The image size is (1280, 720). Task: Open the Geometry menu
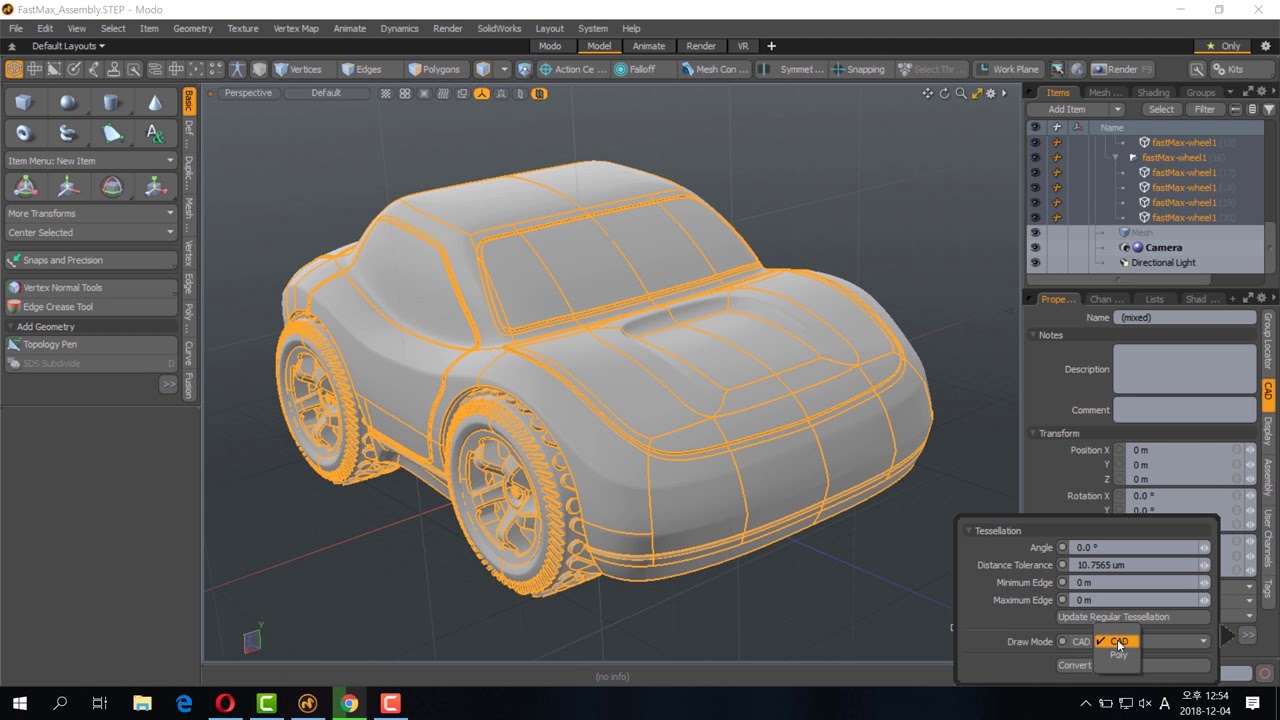point(193,28)
